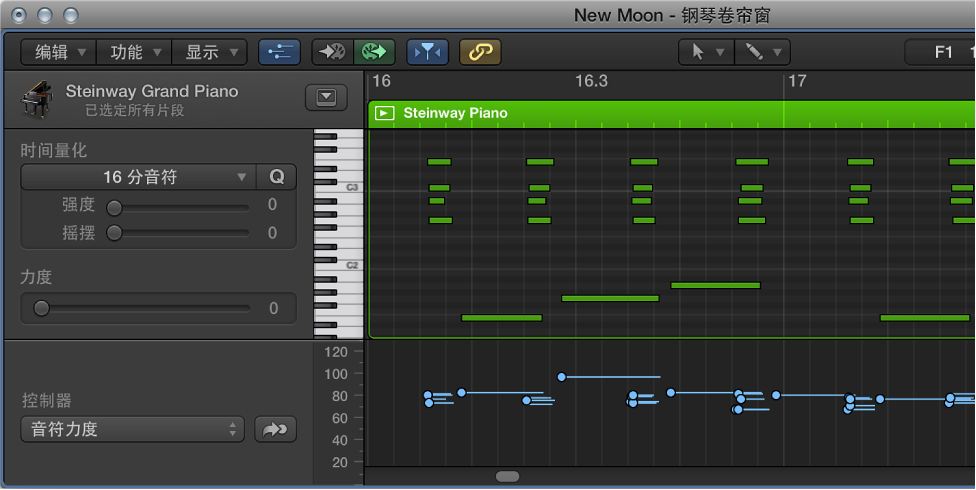
Task: Click ruler at position 16.3
Action: pos(591,82)
